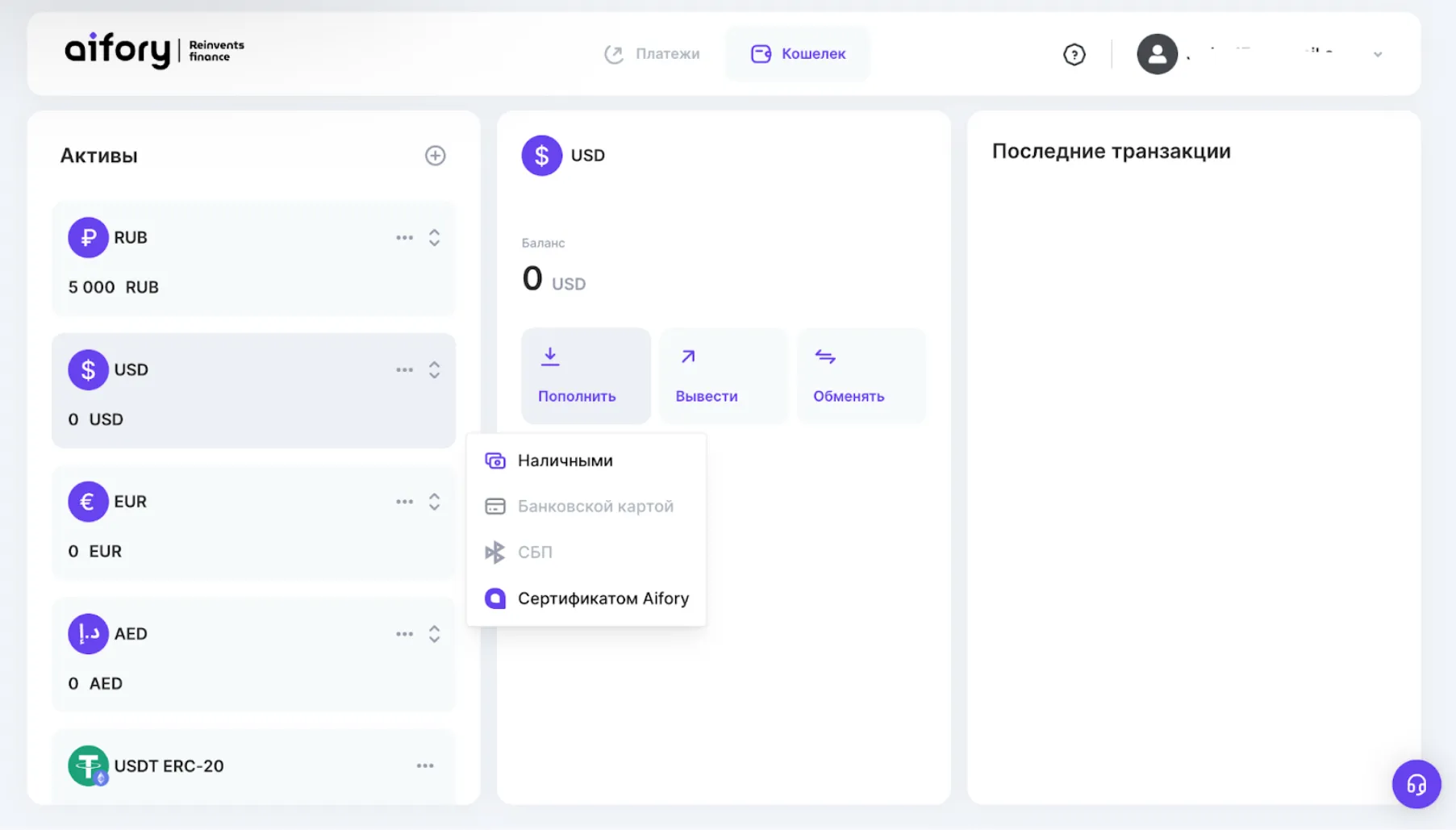This screenshot has width=1456, height=830.
Task: Open support chat headset button
Action: coord(1416,783)
